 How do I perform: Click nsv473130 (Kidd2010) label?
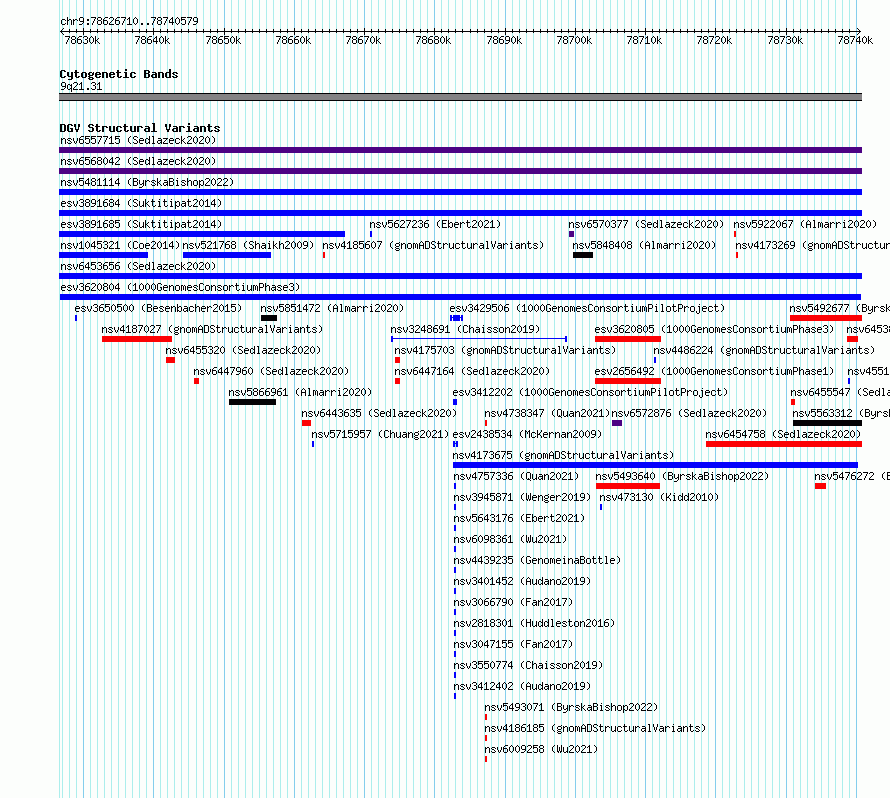[x=659, y=497]
